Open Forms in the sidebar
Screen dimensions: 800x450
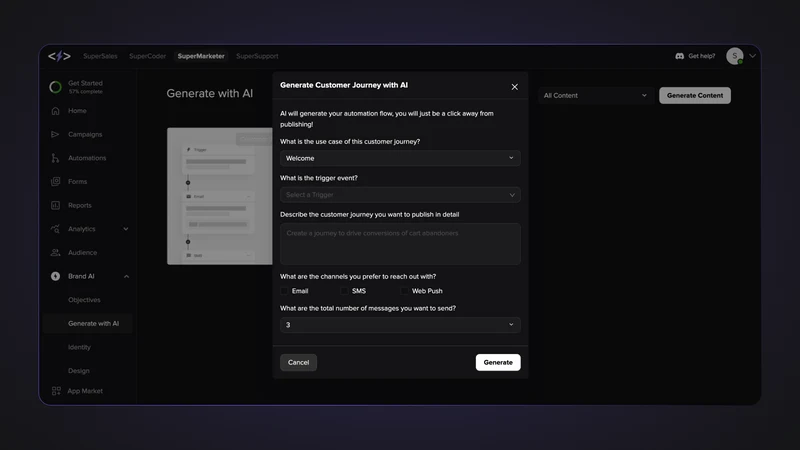point(78,182)
